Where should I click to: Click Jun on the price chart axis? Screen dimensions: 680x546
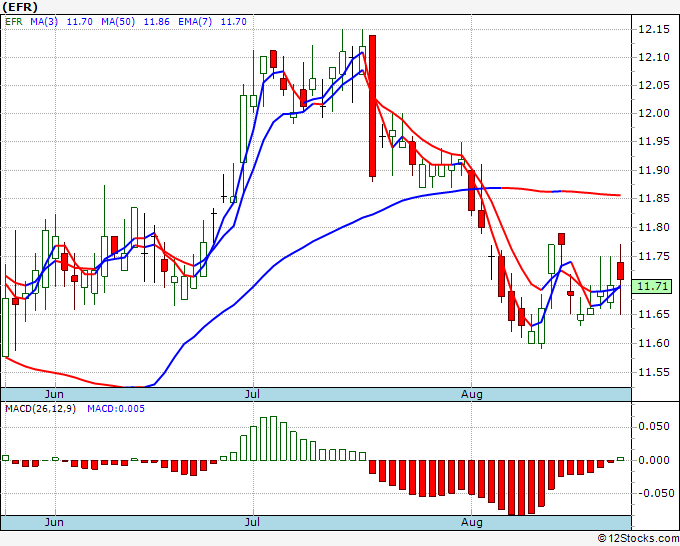coord(54,394)
